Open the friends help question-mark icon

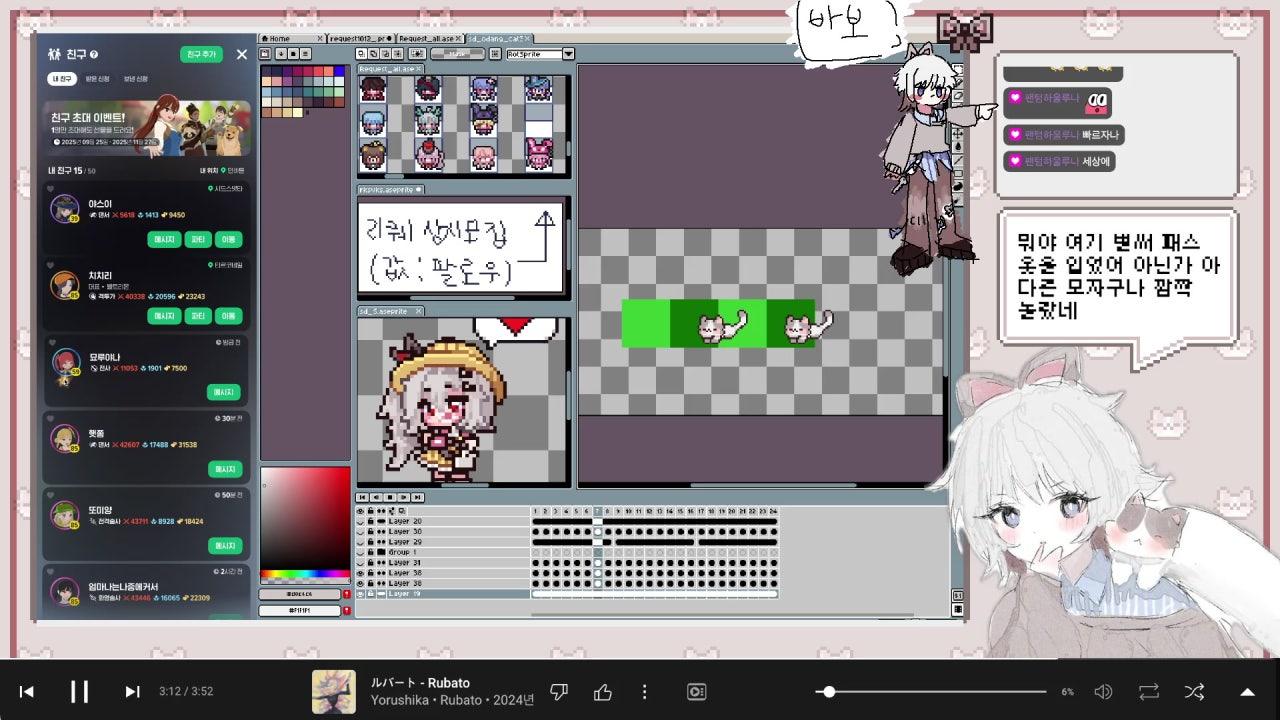[94, 54]
